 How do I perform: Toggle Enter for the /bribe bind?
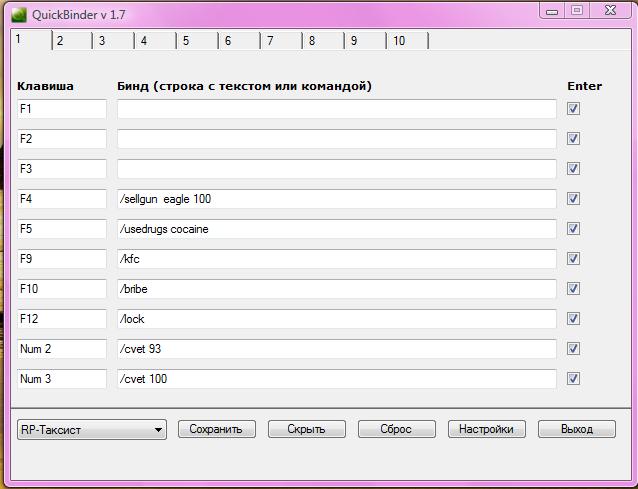click(573, 289)
